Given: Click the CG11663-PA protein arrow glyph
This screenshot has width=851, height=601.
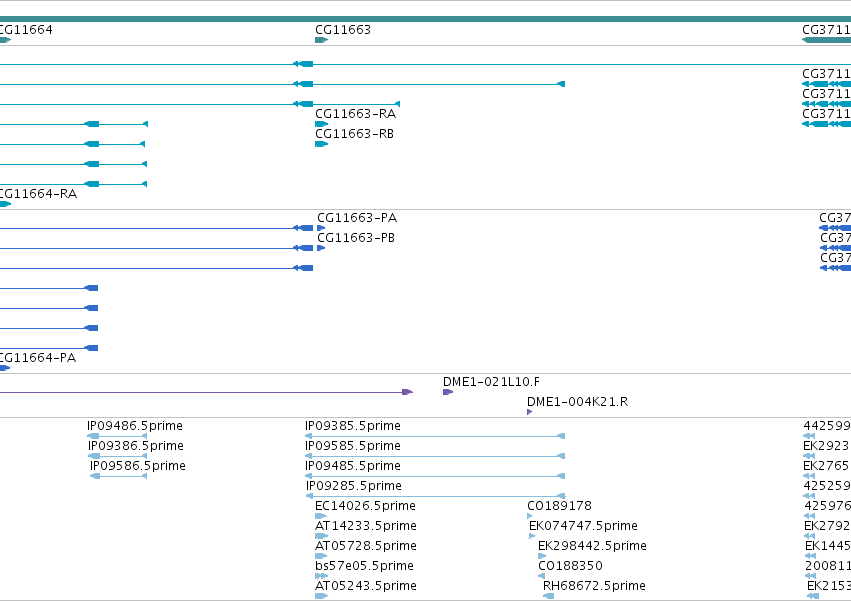Looking at the screenshot, I should pos(321,228).
